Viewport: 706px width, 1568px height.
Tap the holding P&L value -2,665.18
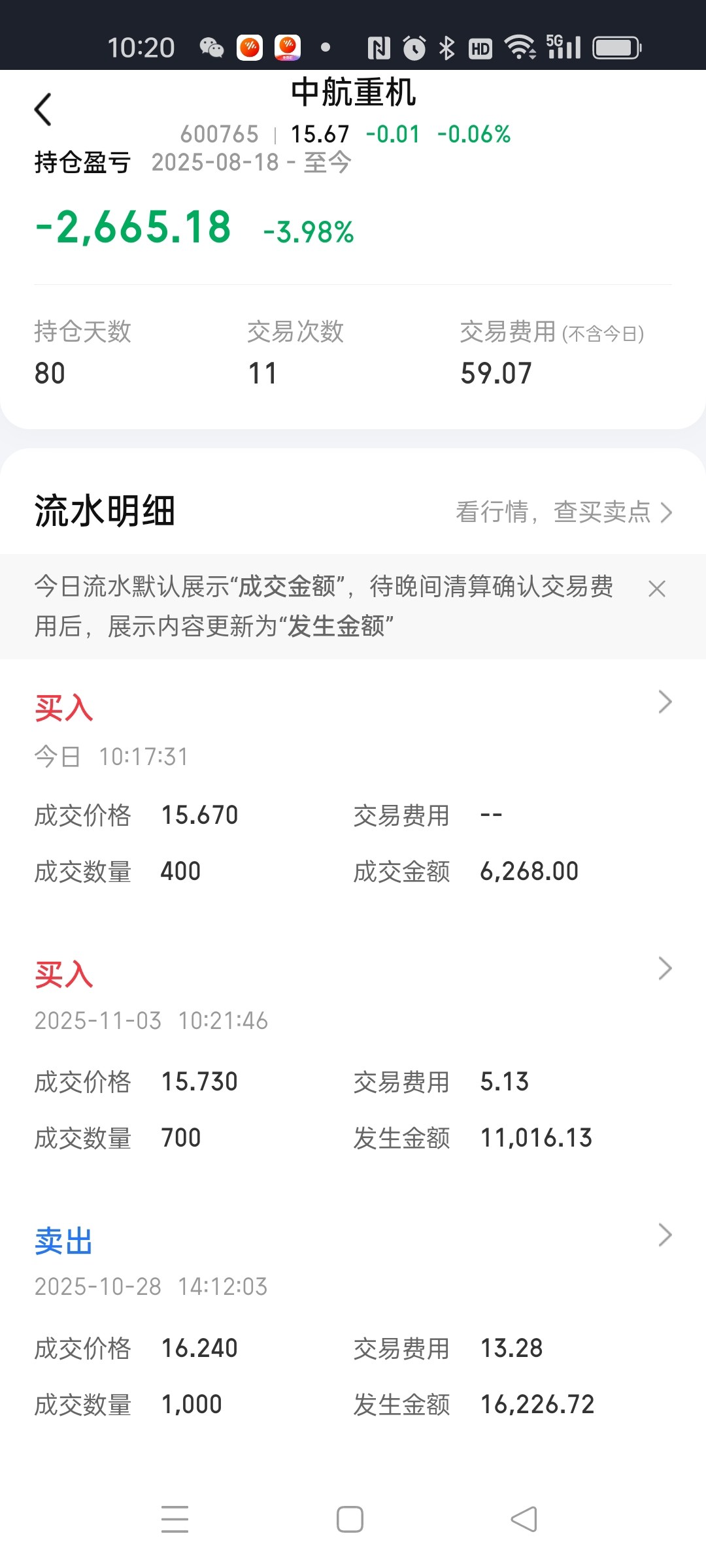click(133, 227)
